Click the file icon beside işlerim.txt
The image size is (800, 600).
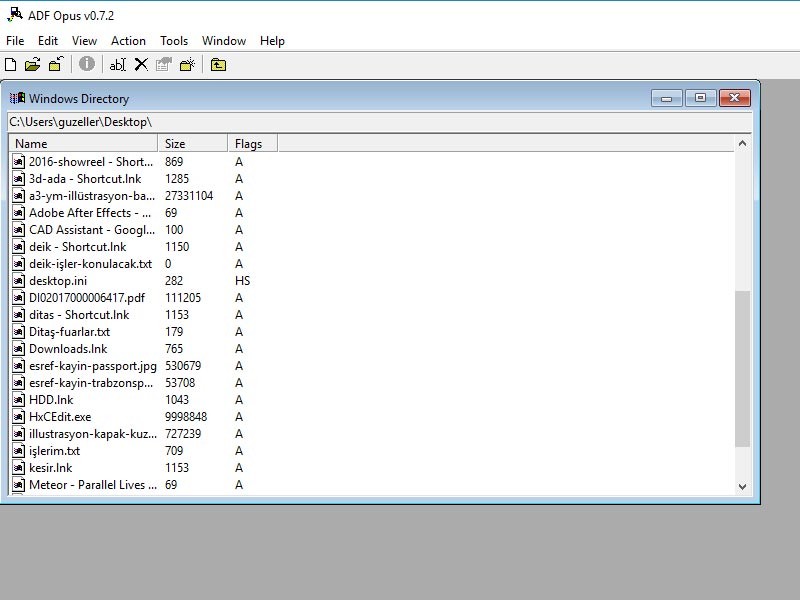tap(18, 451)
